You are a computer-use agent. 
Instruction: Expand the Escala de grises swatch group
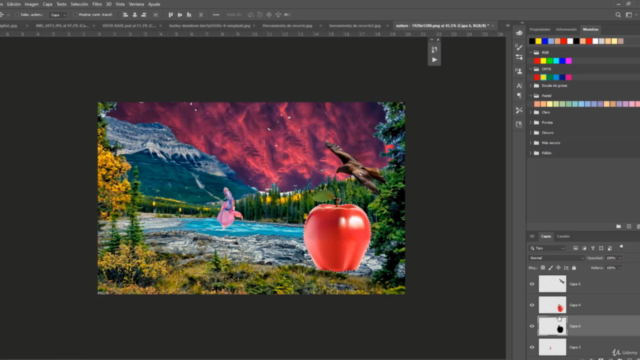pos(531,86)
